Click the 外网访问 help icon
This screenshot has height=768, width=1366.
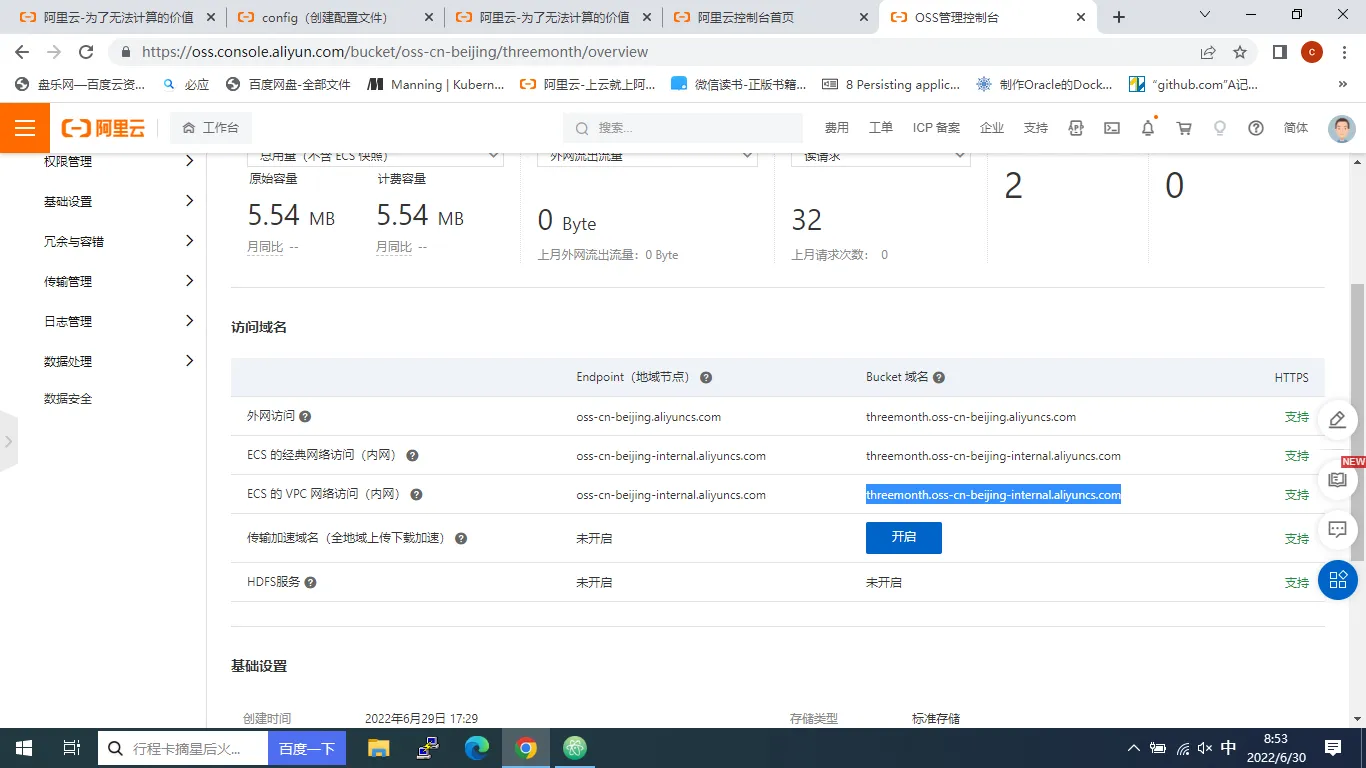[305, 417]
